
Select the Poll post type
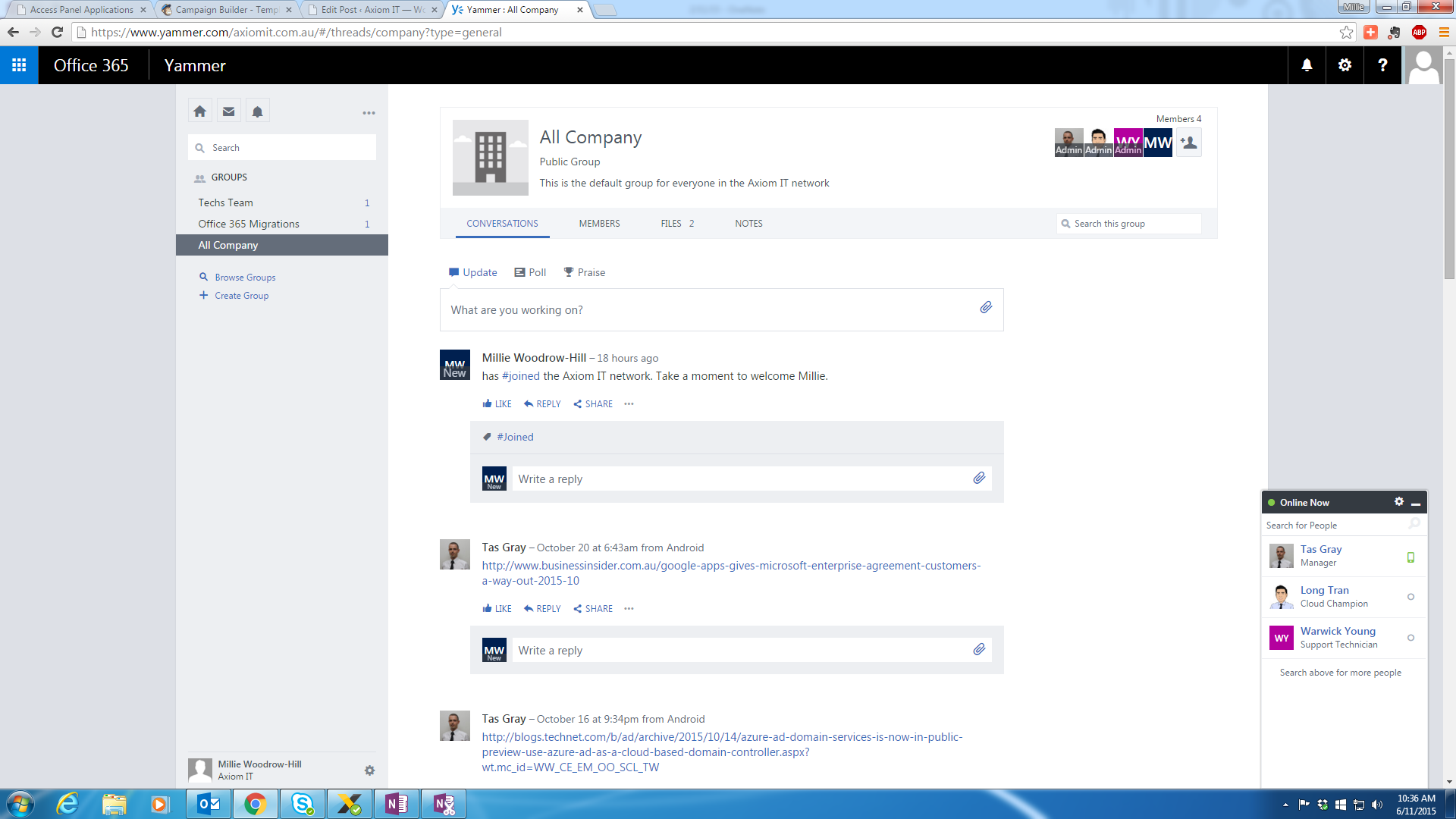pyautogui.click(x=530, y=272)
